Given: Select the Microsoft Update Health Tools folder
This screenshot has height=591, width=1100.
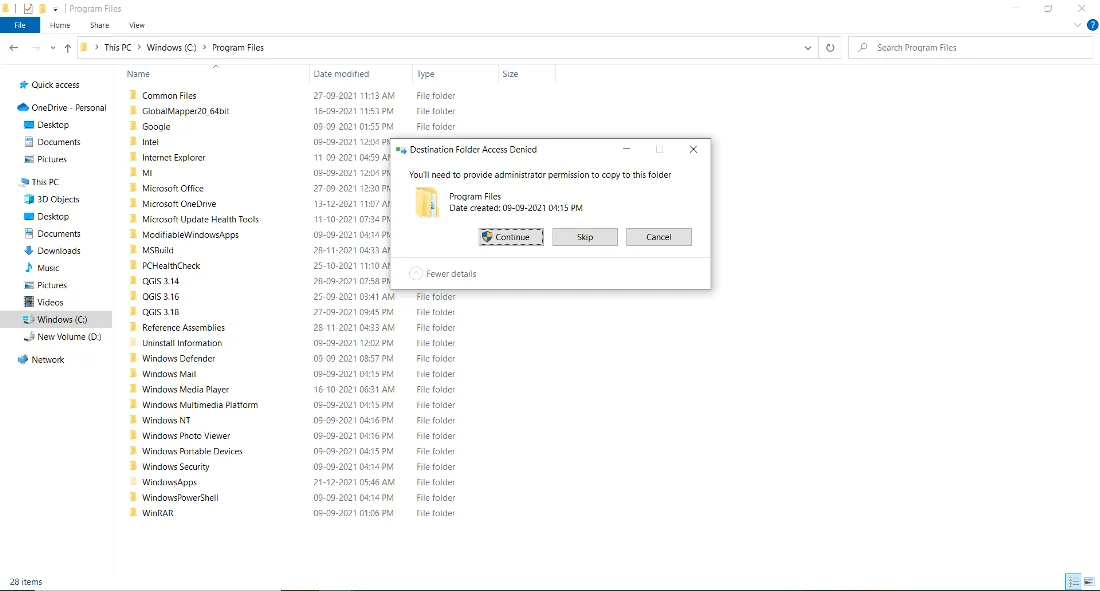Looking at the screenshot, I should pyautogui.click(x=200, y=219).
